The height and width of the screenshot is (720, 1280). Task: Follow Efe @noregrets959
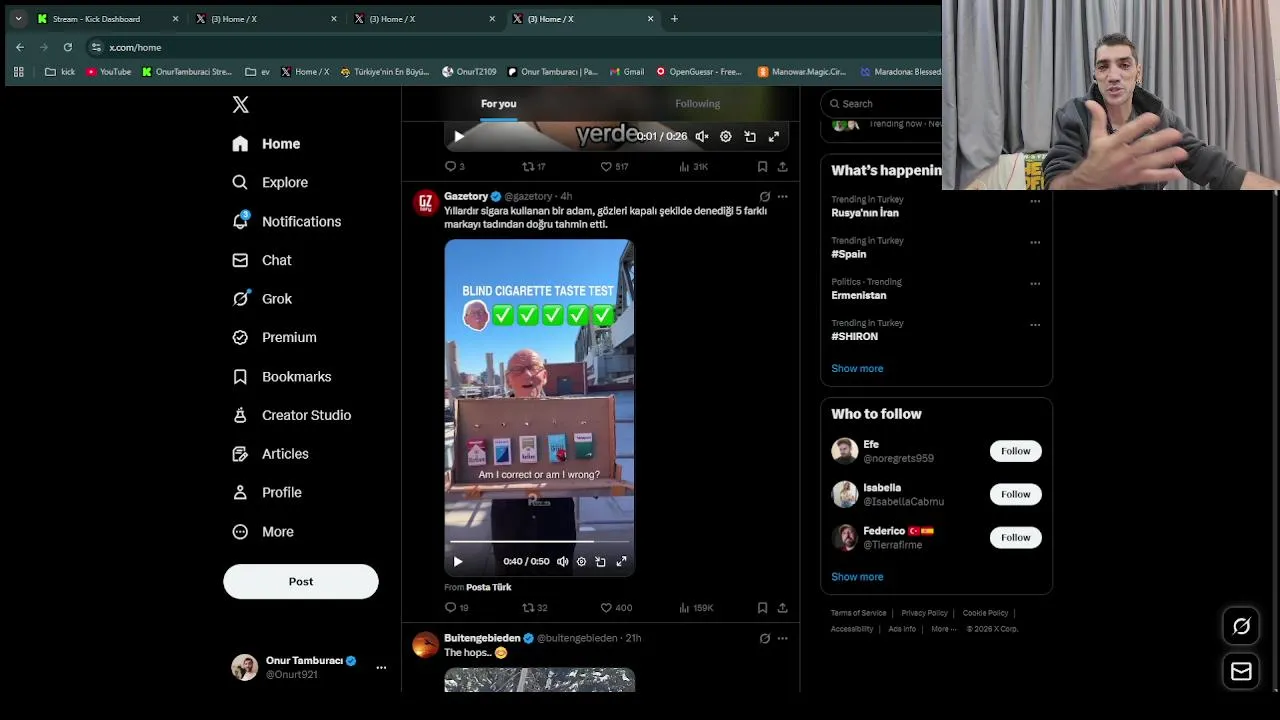pyautogui.click(x=1015, y=451)
